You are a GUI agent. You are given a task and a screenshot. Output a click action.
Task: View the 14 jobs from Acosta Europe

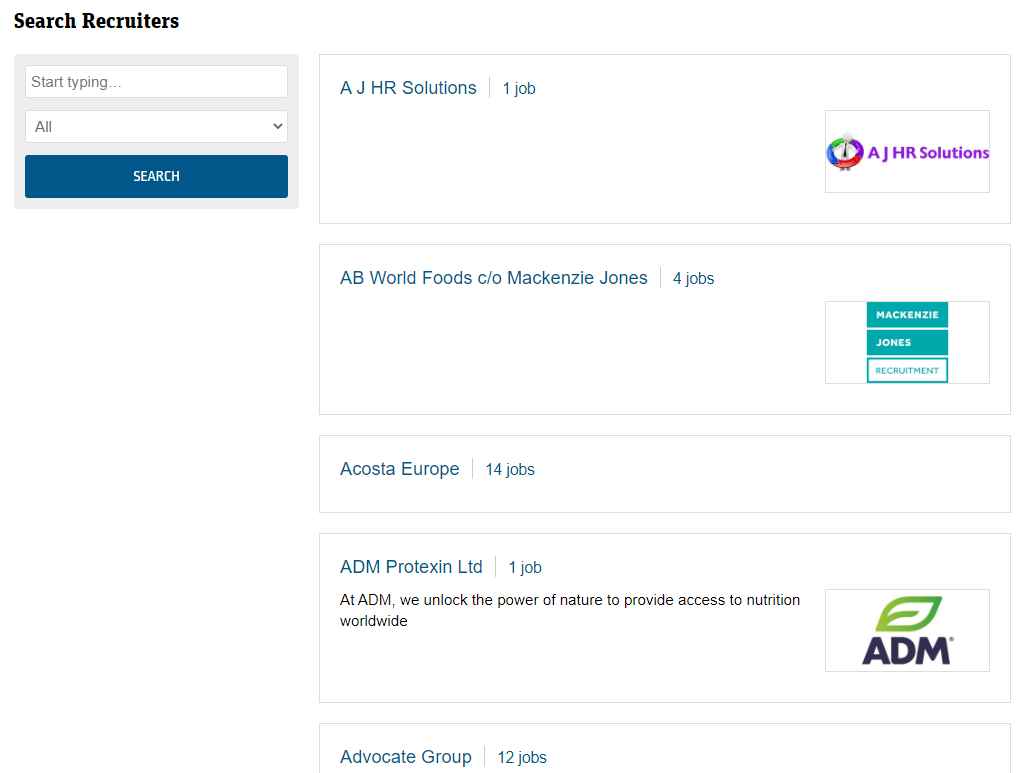510,470
